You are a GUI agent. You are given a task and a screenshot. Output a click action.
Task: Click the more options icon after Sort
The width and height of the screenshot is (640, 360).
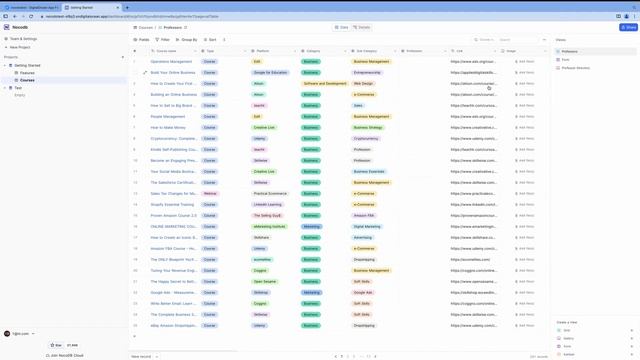(x=224, y=40)
